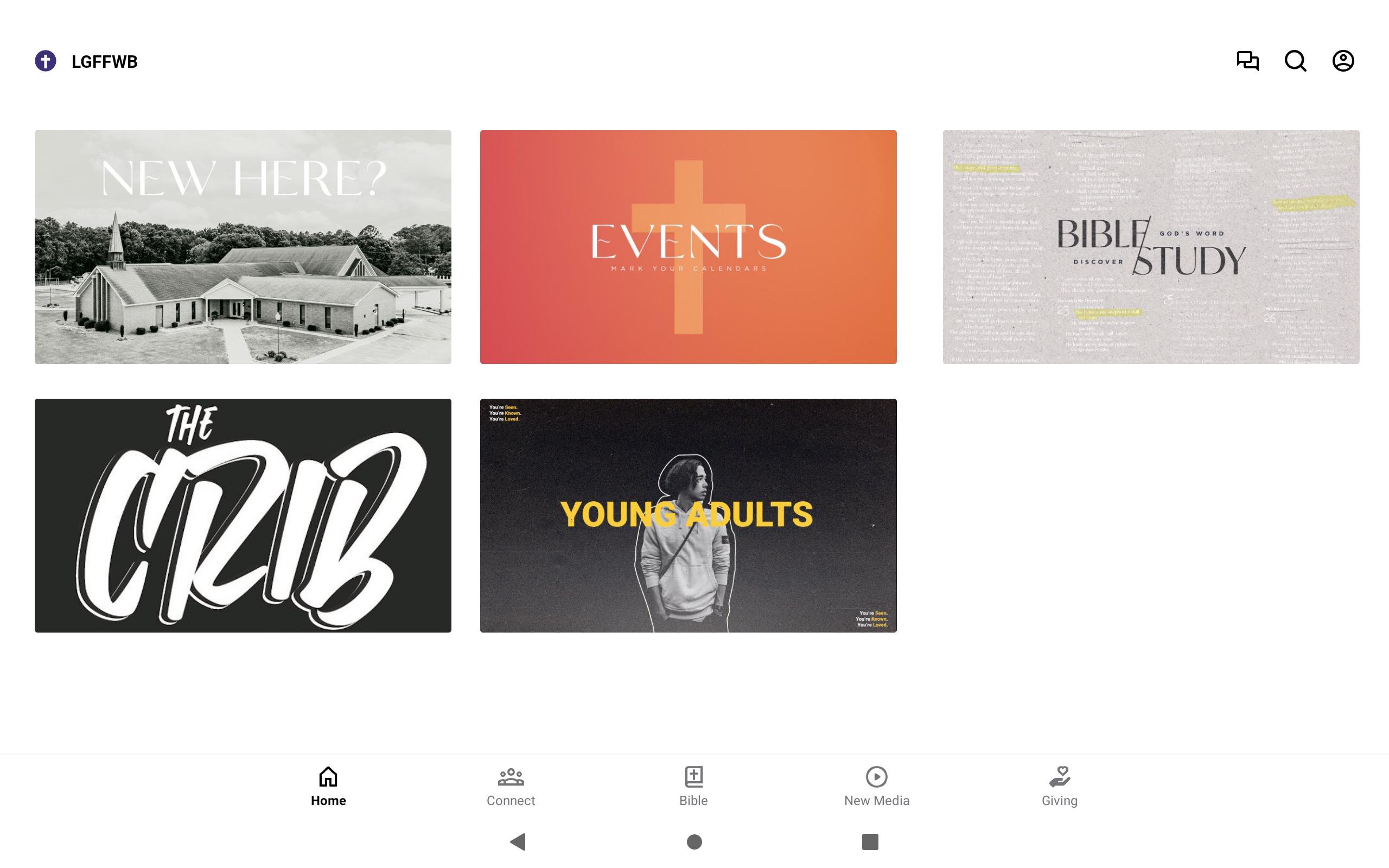Tap the LGFFWB title text
The width and height of the screenshot is (1389, 868).
(x=105, y=61)
